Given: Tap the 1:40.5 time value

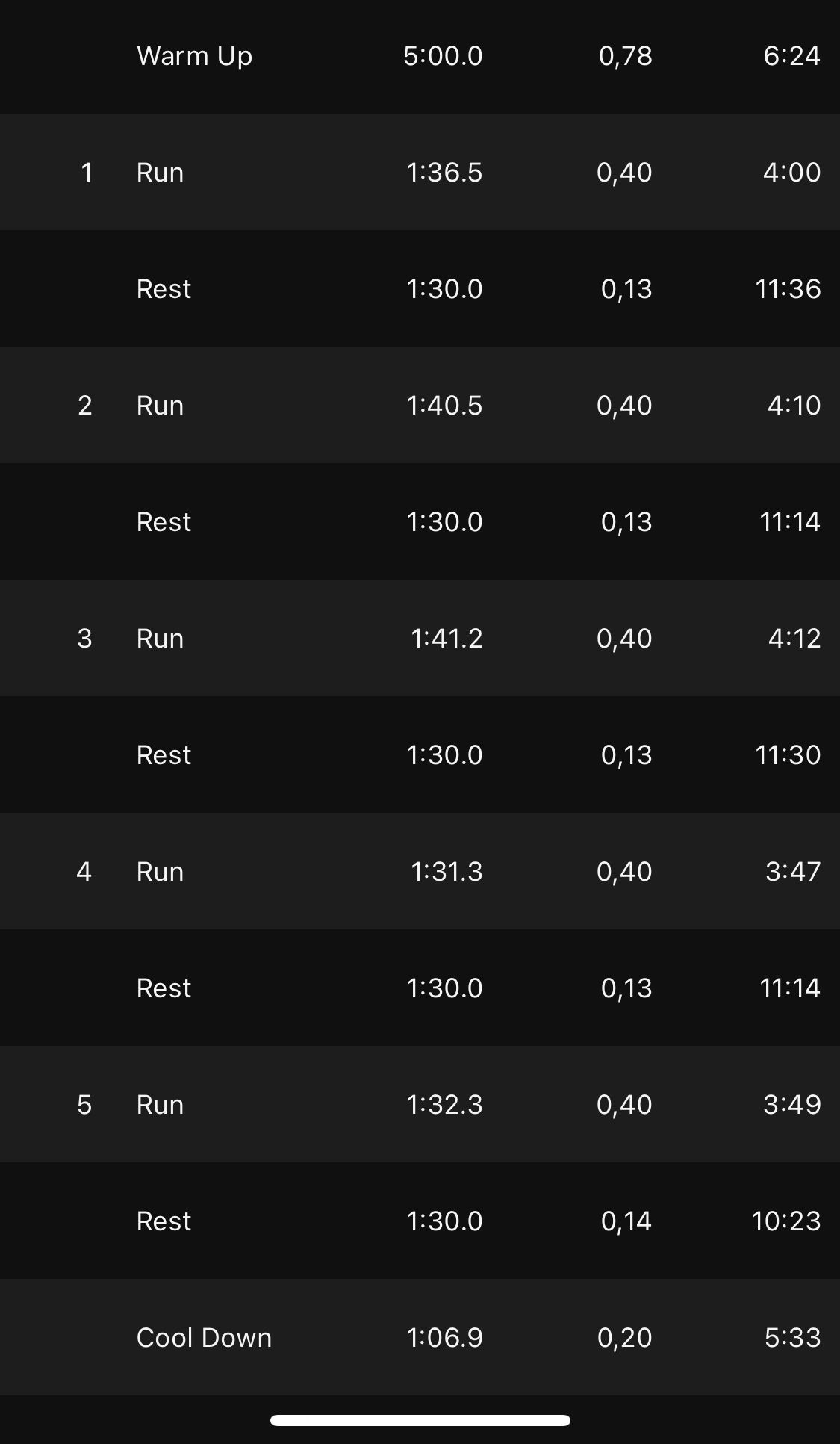Looking at the screenshot, I should point(444,406).
